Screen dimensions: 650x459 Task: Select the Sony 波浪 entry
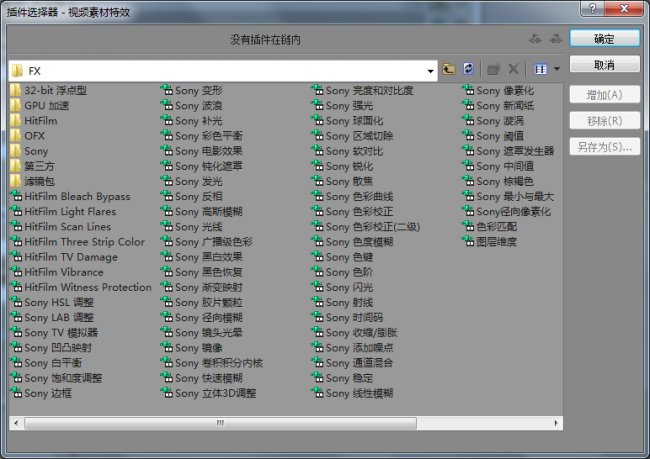coord(192,105)
